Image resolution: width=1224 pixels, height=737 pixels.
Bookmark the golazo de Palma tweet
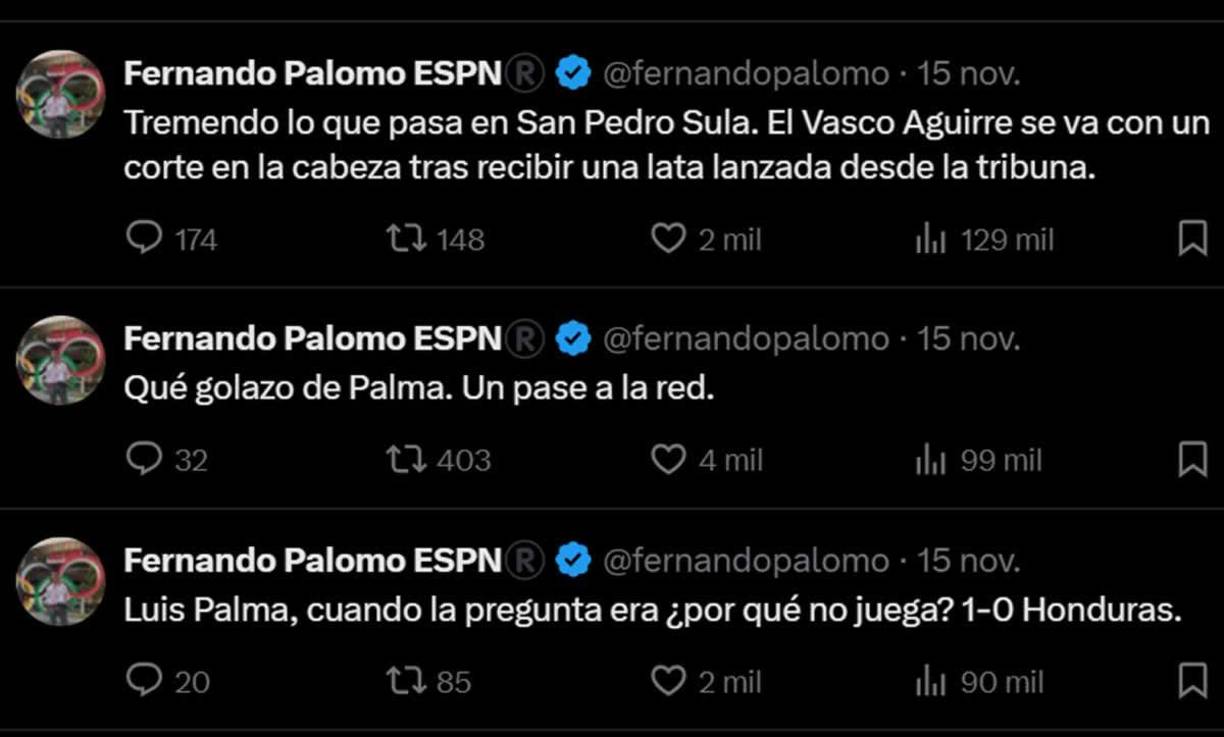pyautogui.click(x=1192, y=460)
